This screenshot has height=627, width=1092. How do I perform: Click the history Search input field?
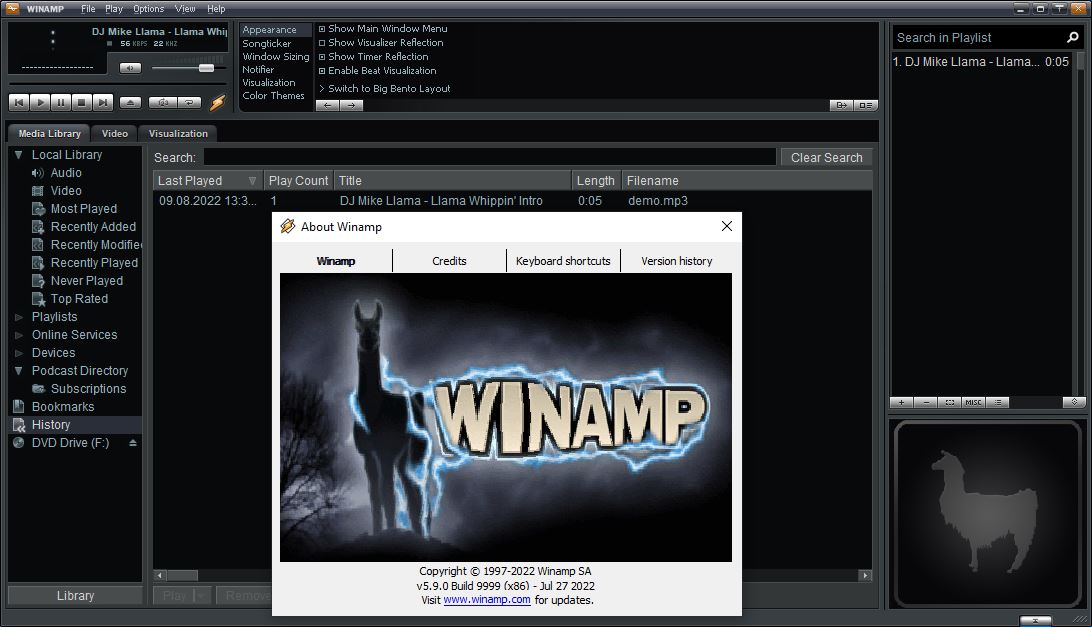pos(490,157)
